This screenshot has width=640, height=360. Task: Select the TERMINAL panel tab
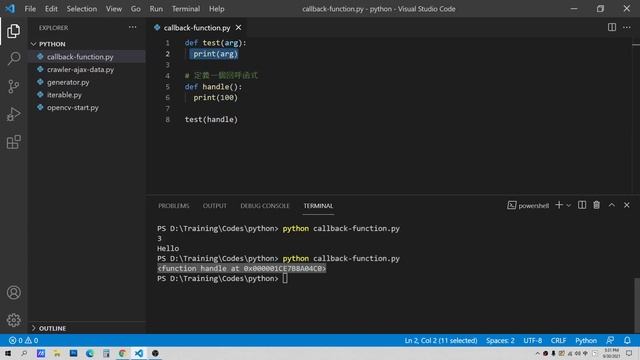point(318,206)
